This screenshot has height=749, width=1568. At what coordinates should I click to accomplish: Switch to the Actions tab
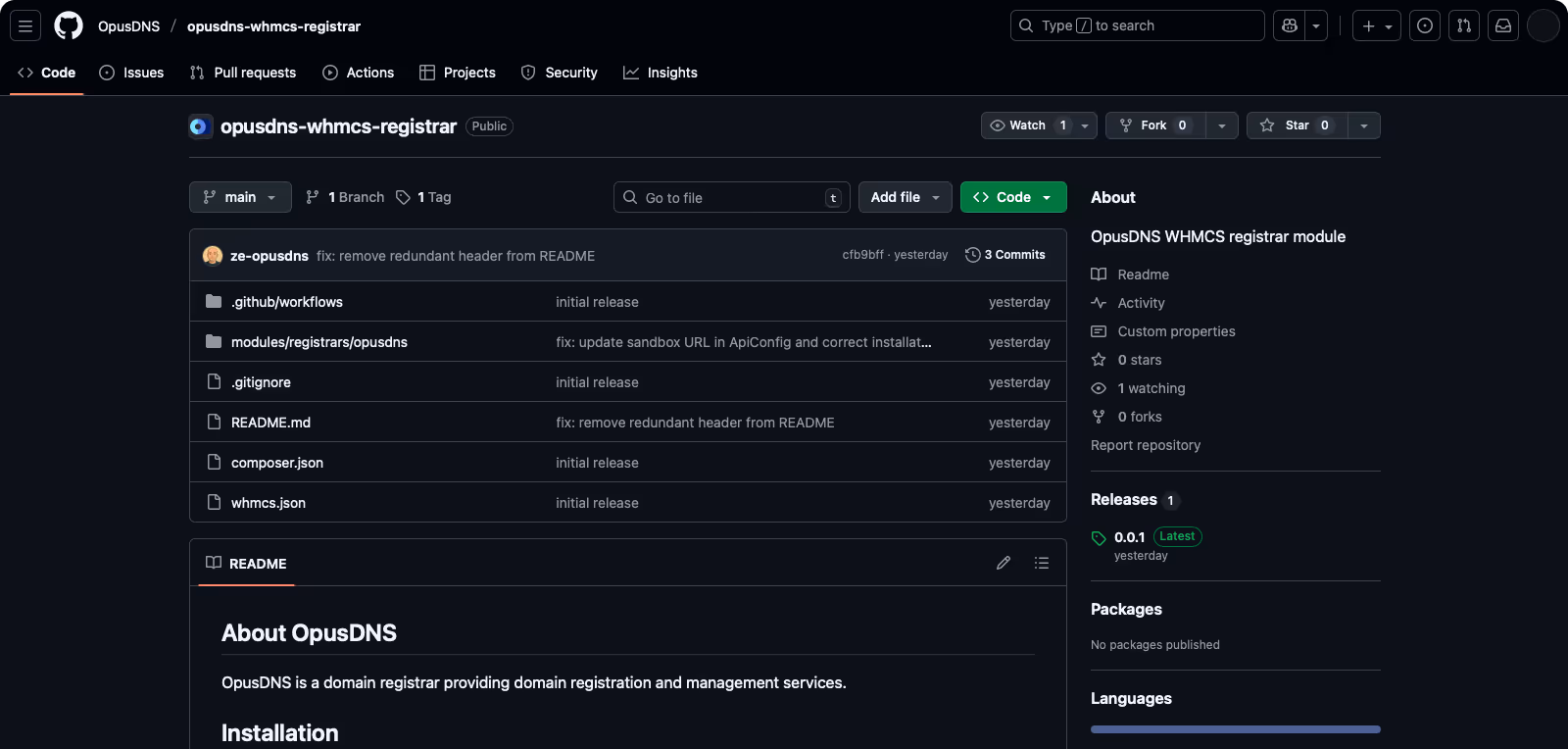point(359,73)
